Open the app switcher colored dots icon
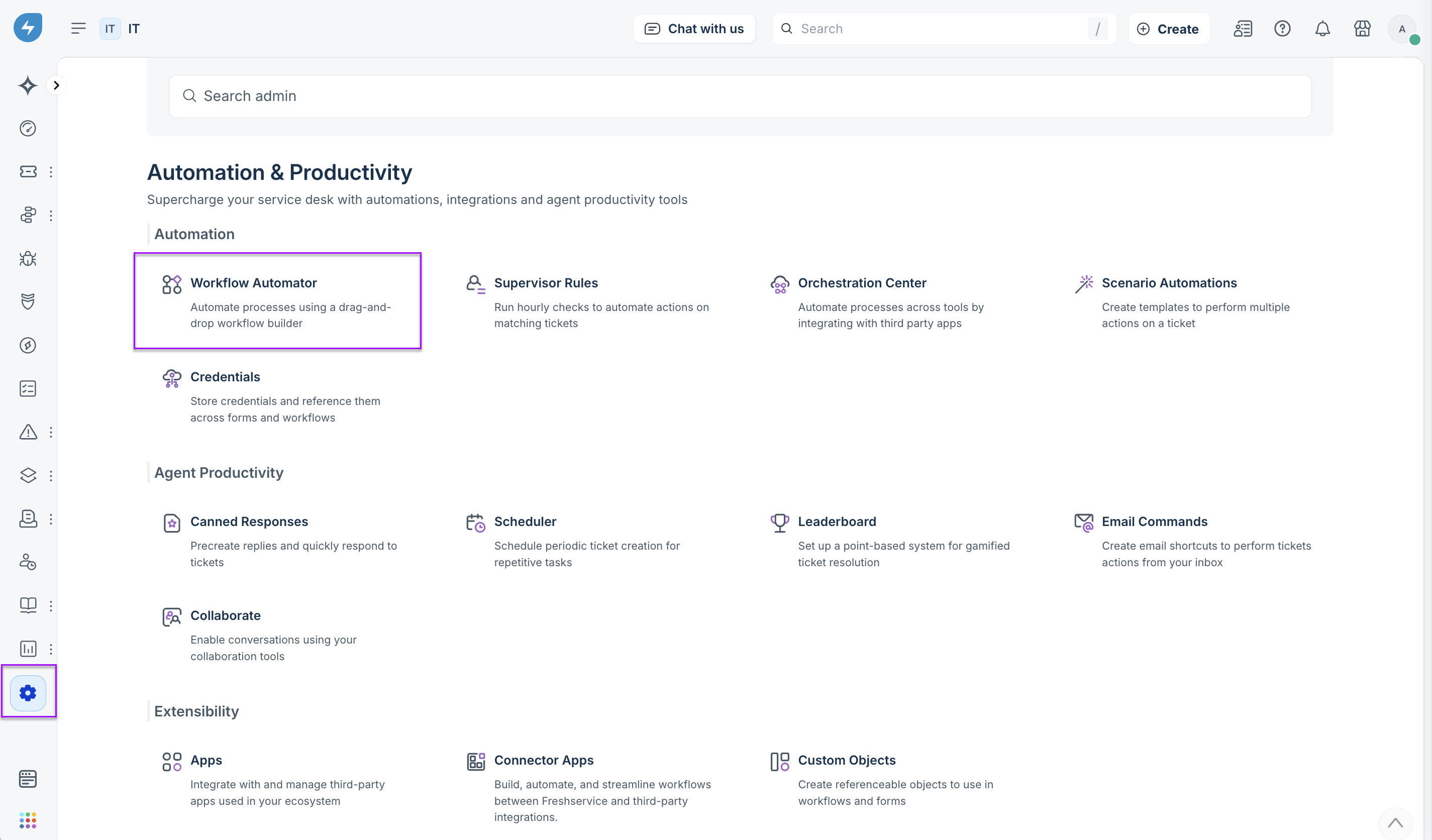Screen dimensions: 1432x840 click(x=27, y=820)
